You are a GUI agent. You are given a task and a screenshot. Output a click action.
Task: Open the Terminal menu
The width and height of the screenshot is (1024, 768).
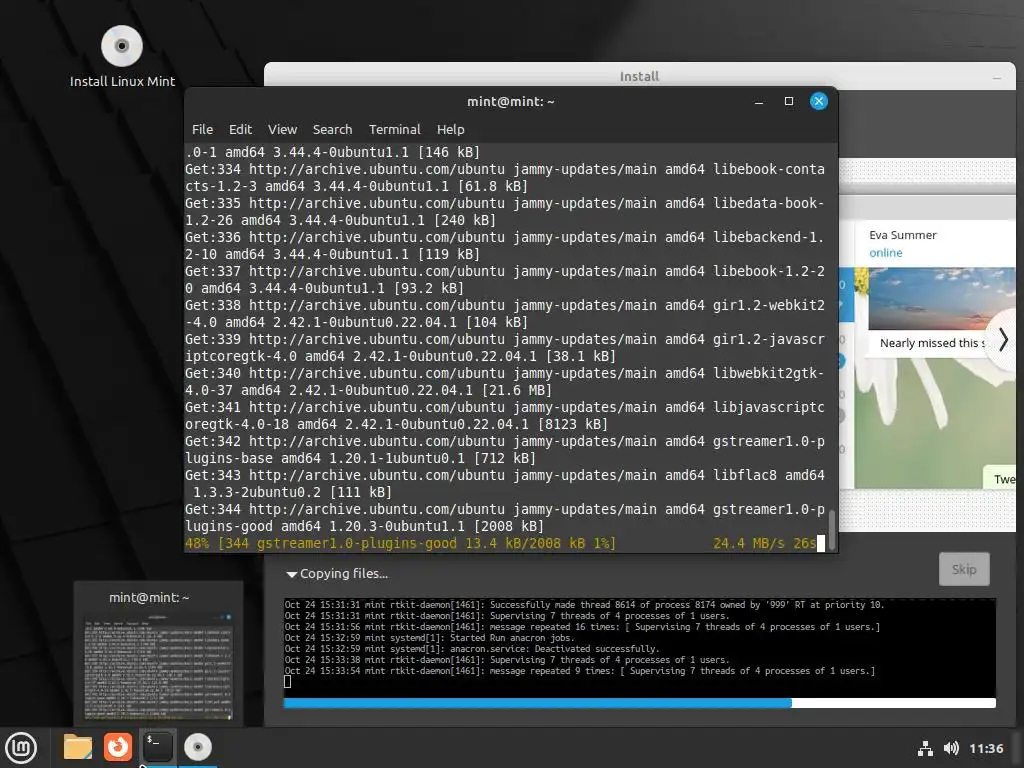394,129
